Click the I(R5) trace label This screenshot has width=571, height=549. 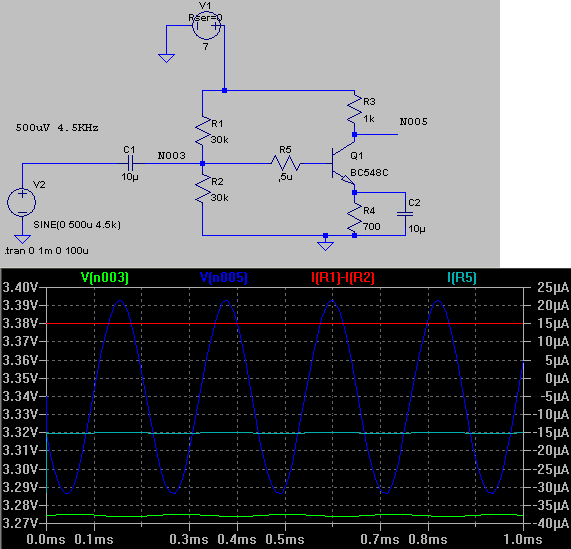pos(461,277)
